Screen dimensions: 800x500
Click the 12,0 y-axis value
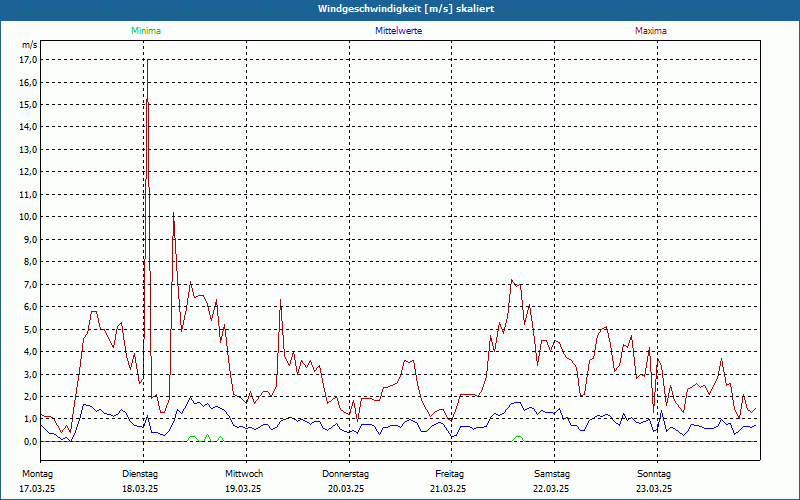[x=29, y=172]
